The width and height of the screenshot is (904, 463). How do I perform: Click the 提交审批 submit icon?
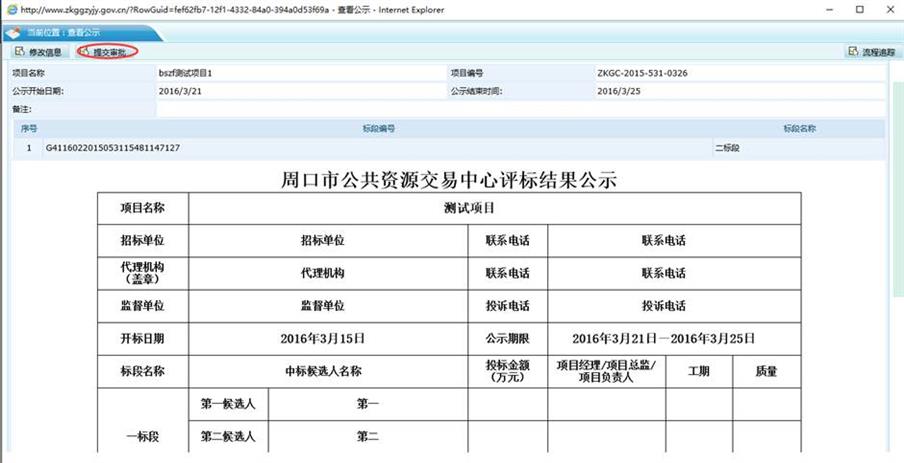[x=85, y=51]
